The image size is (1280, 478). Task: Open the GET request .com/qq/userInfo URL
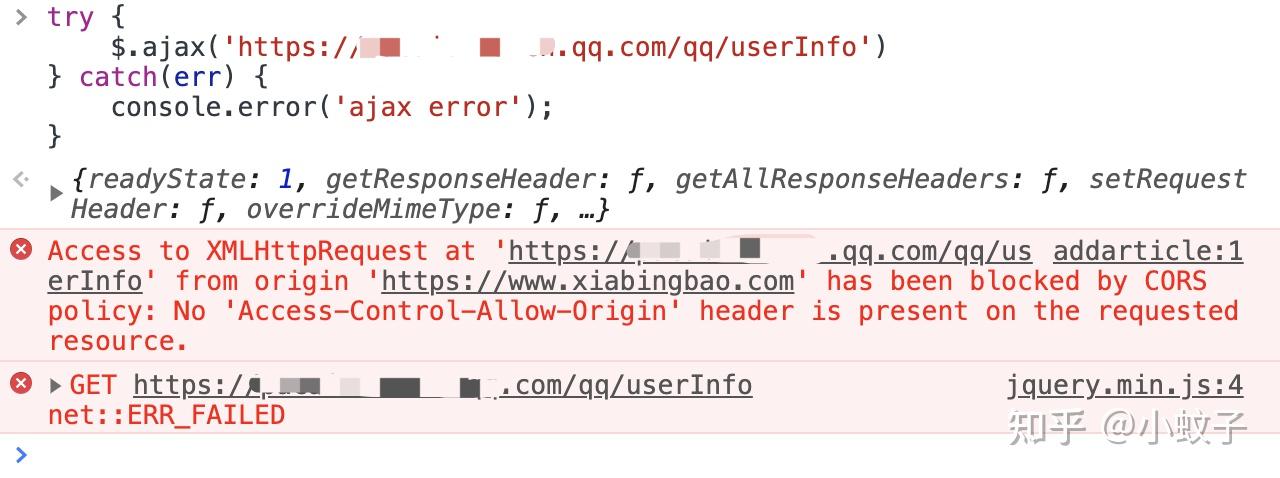tap(442, 385)
